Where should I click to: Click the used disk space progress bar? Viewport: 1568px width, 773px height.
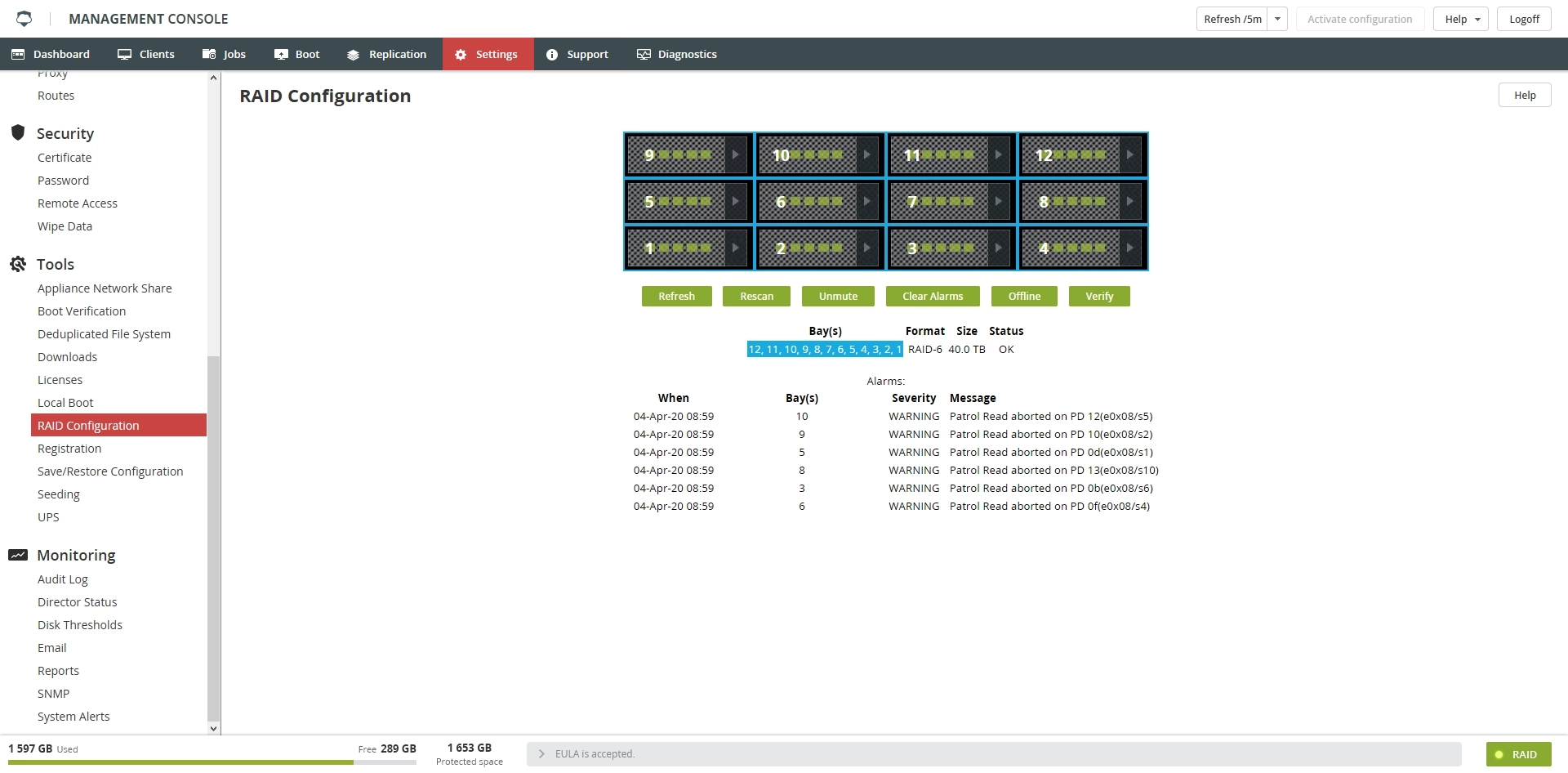coord(212,762)
